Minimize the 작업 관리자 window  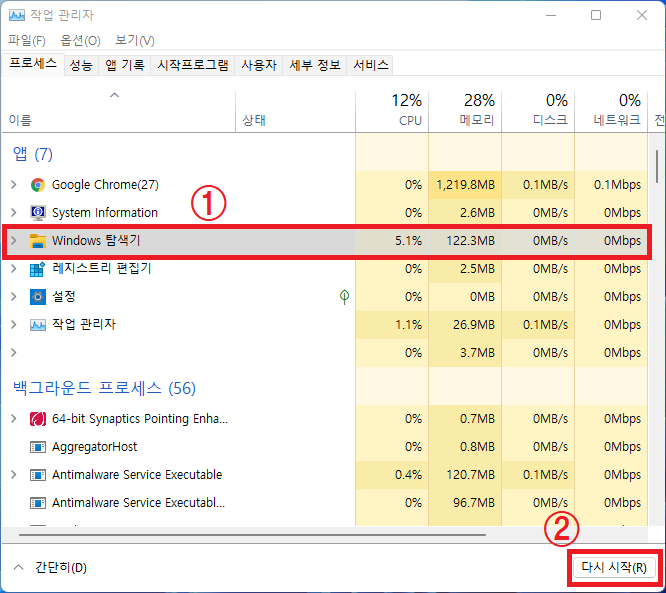(551, 15)
